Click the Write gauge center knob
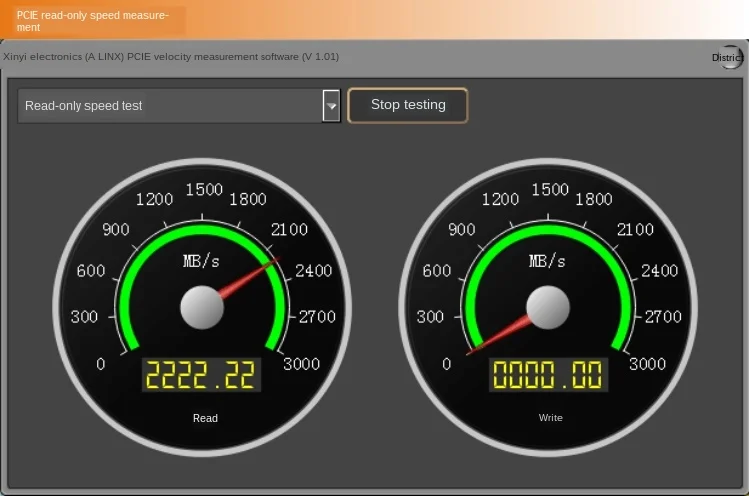Viewport: 749px width, 496px height. click(548, 308)
